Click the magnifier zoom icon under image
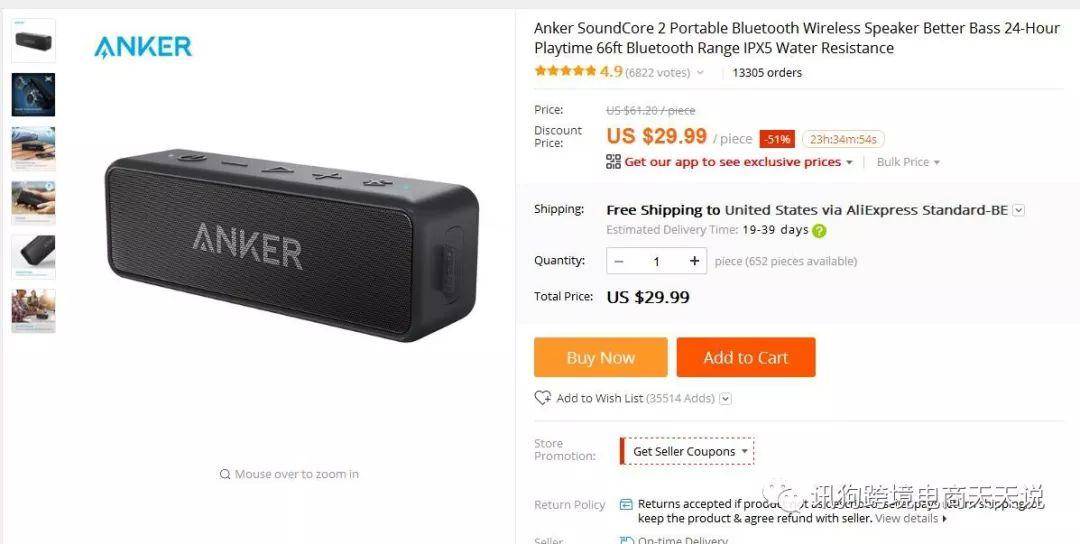The width and height of the screenshot is (1080, 544). tap(225, 474)
